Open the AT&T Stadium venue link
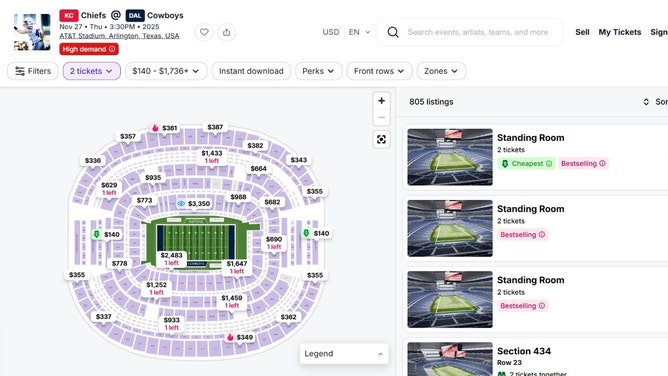 [119, 36]
